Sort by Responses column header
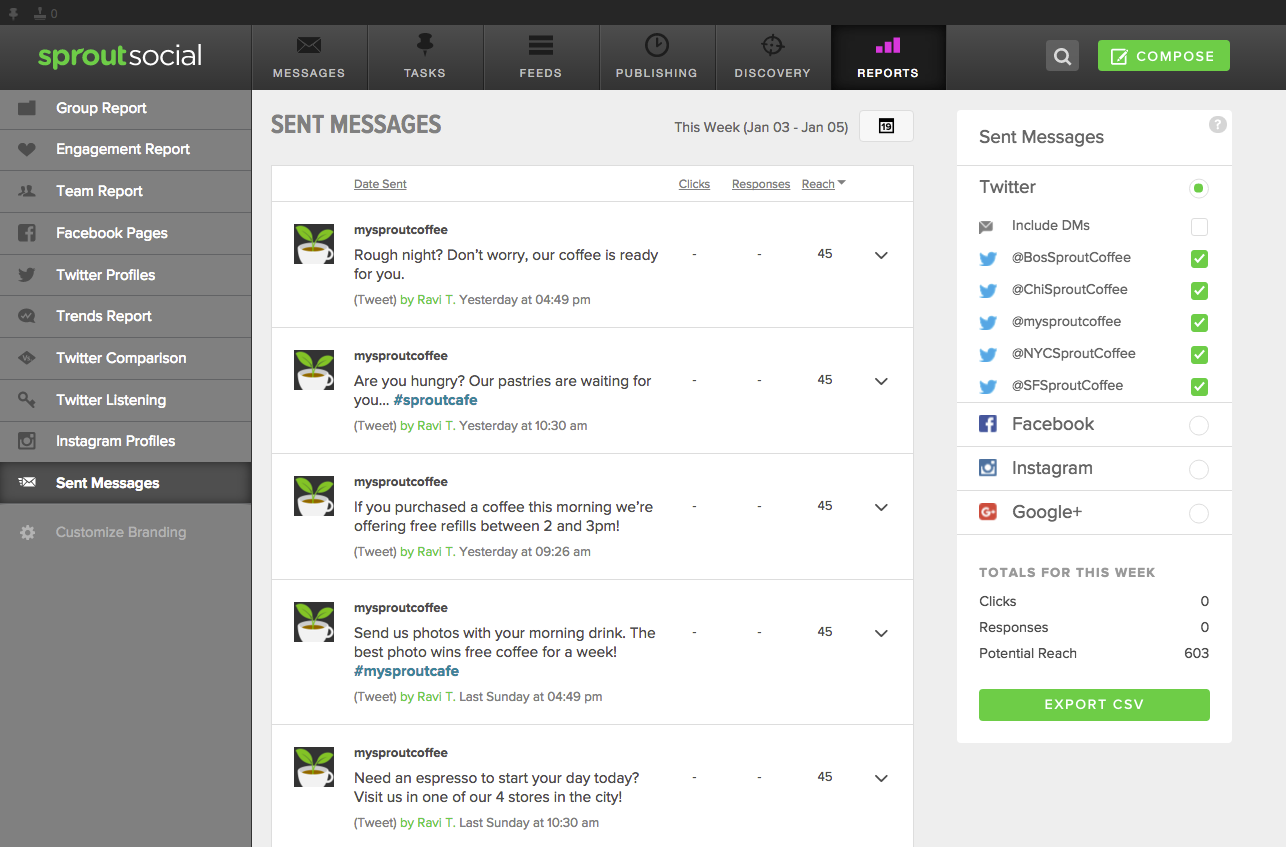Screen dimensions: 1286x847 761,184
